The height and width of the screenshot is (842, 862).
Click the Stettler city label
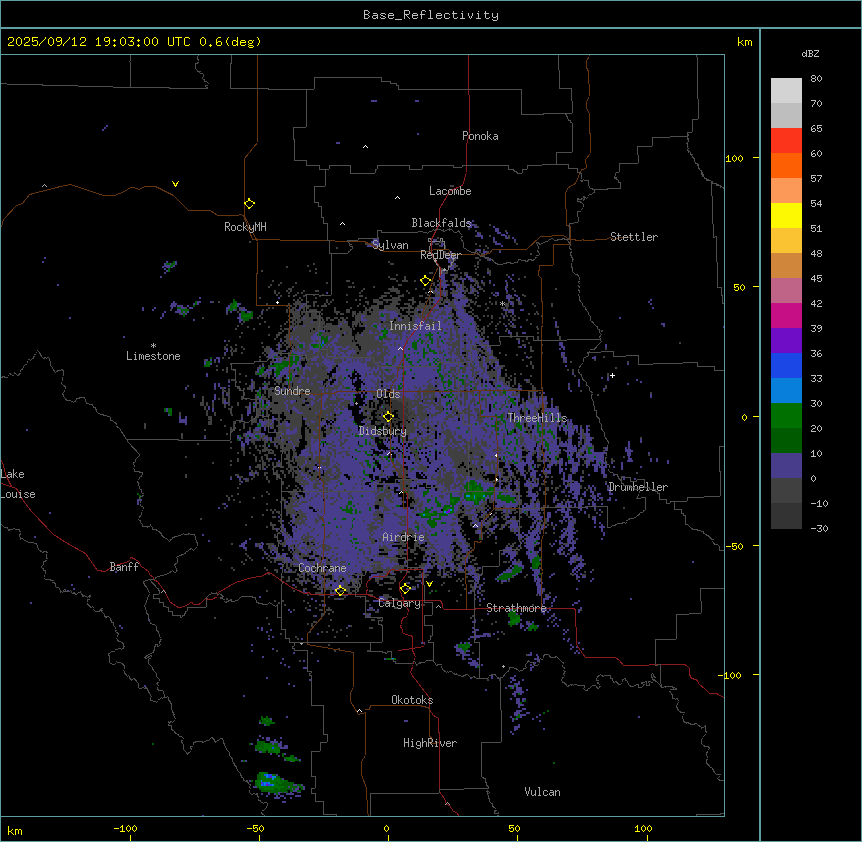634,237
